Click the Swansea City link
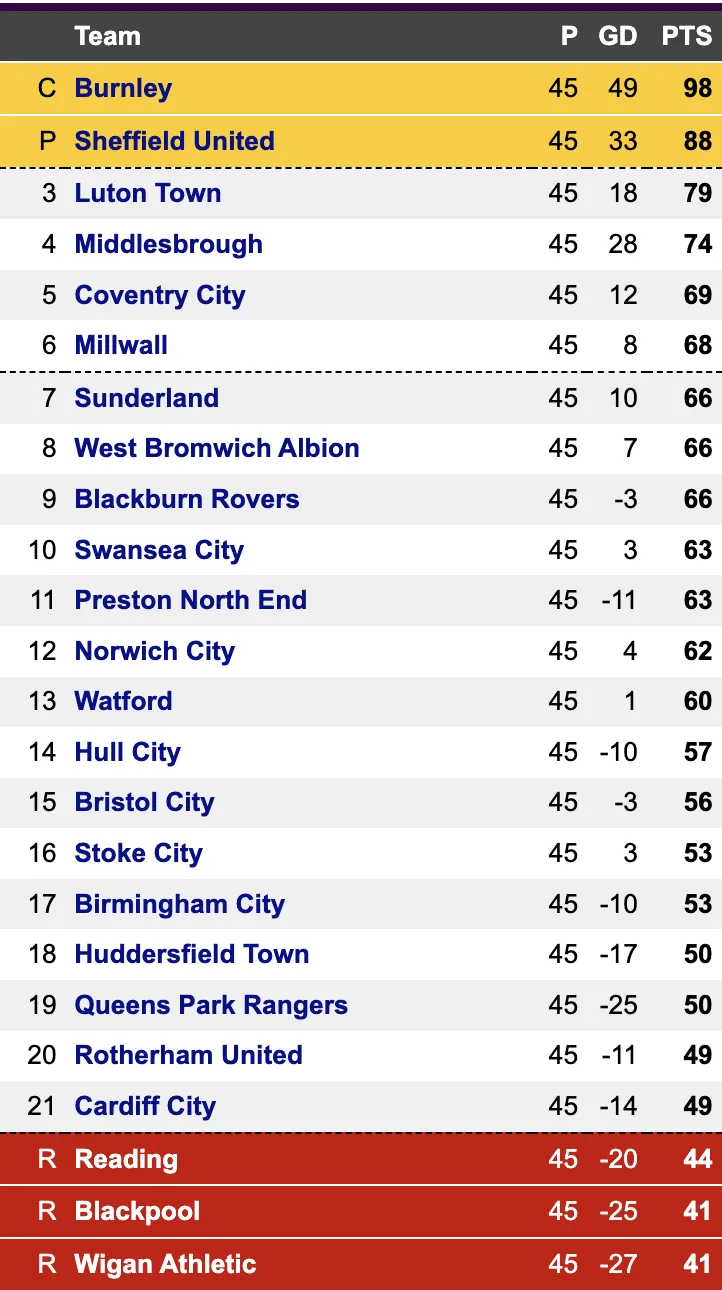 pos(159,550)
